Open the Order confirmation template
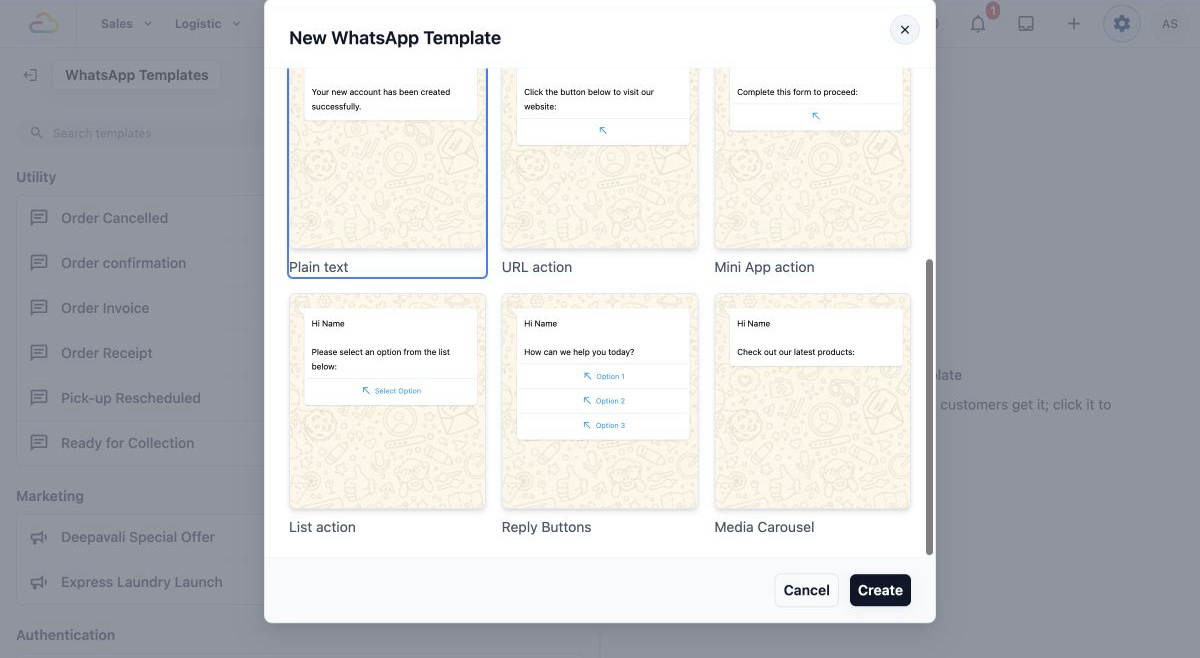This screenshot has width=1200, height=658. pos(140,263)
